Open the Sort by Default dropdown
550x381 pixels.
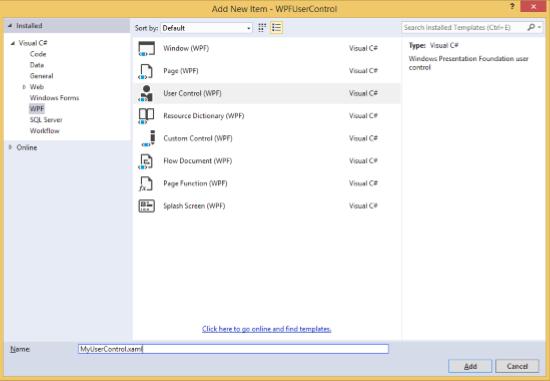207,28
